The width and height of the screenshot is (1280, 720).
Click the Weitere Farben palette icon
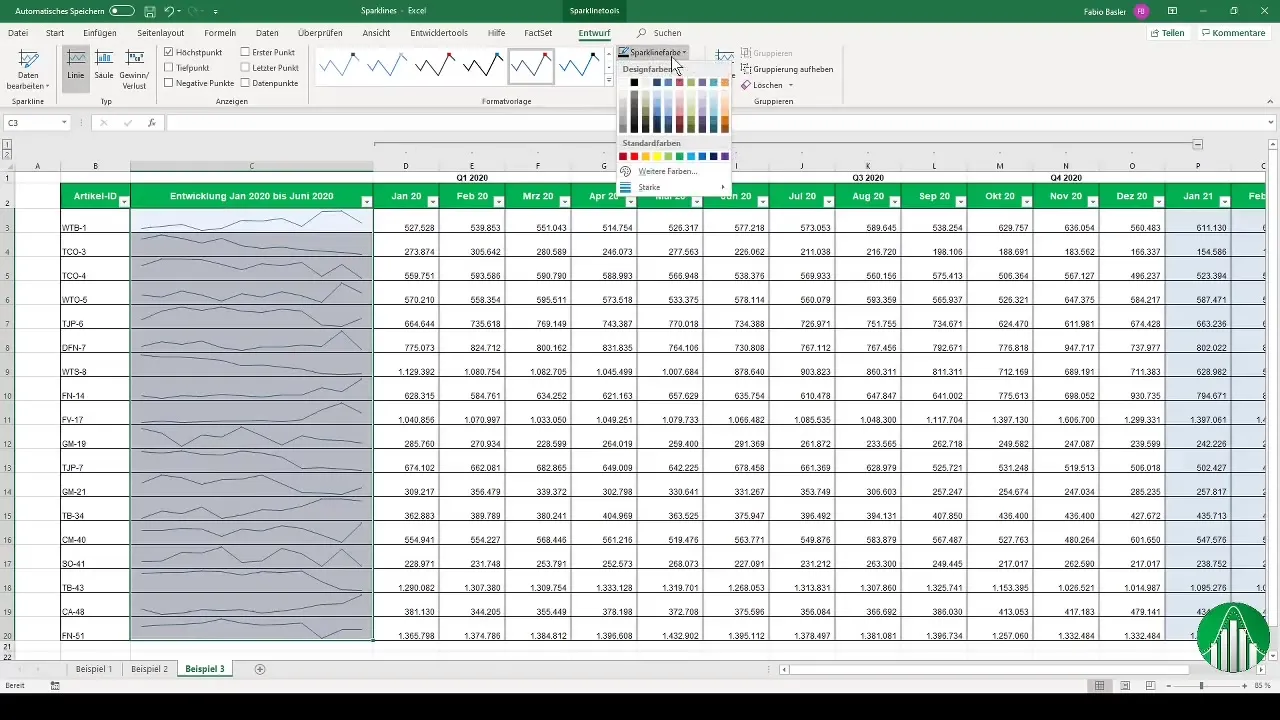point(626,172)
